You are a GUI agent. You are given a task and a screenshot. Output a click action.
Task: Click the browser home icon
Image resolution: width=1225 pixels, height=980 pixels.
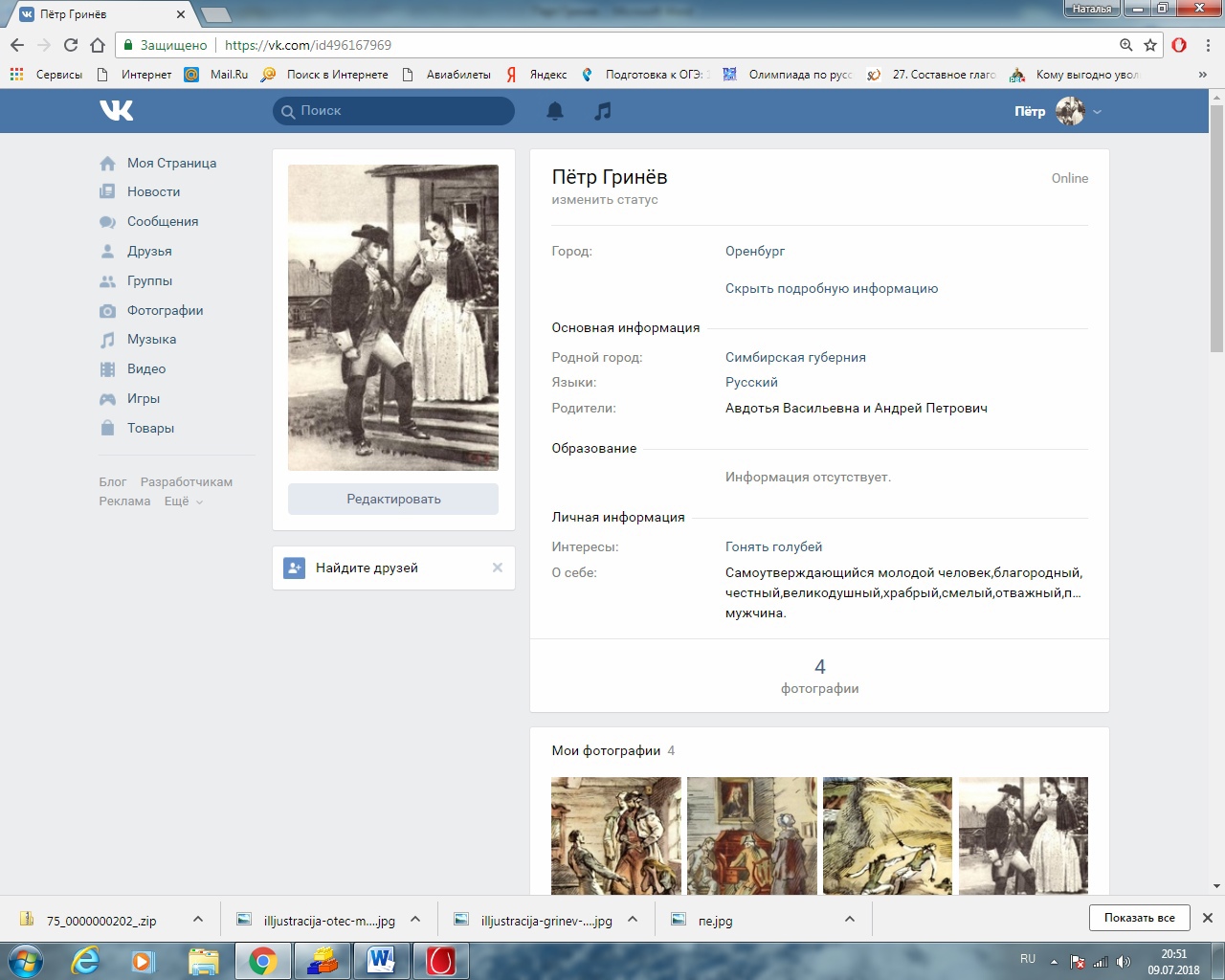tap(97, 45)
